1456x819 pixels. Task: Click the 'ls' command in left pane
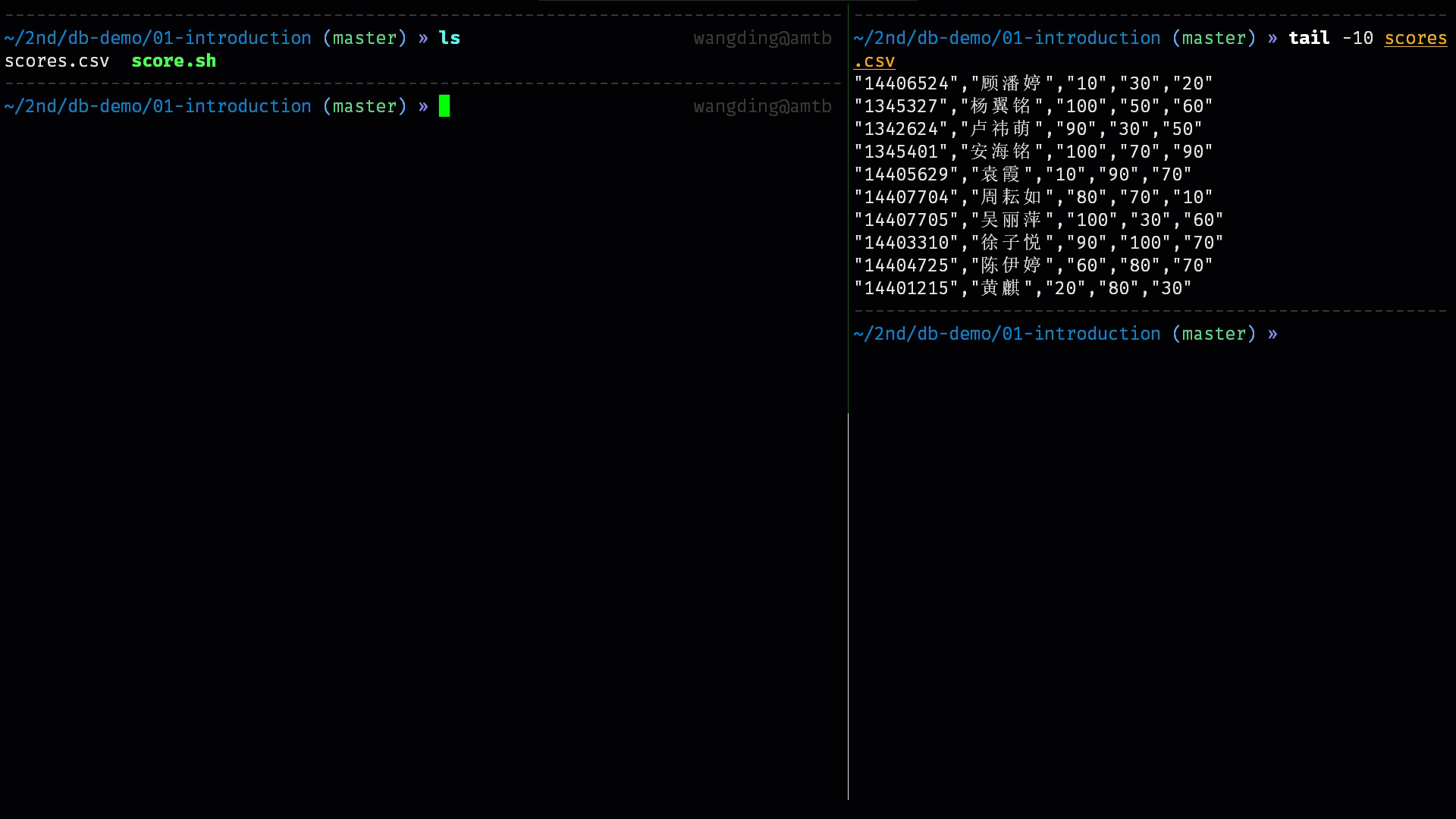(x=449, y=38)
